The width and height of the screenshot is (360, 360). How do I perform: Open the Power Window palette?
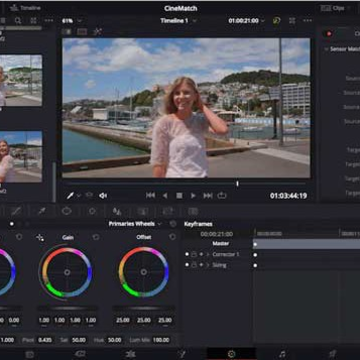[67, 211]
